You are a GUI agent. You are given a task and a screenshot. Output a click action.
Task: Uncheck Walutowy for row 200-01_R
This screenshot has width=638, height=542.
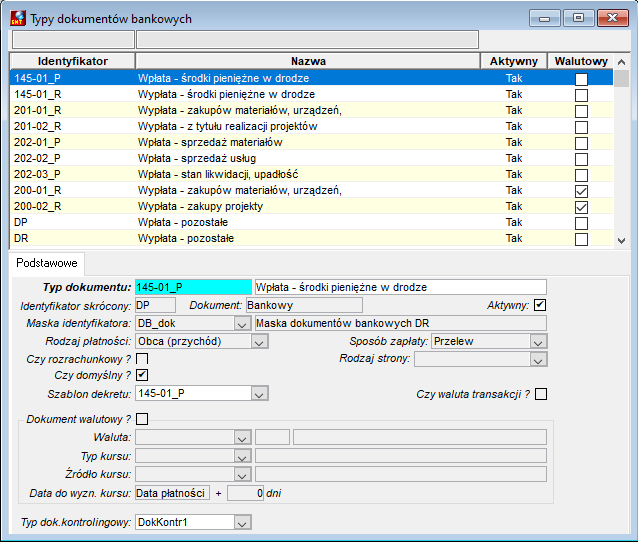(581, 191)
